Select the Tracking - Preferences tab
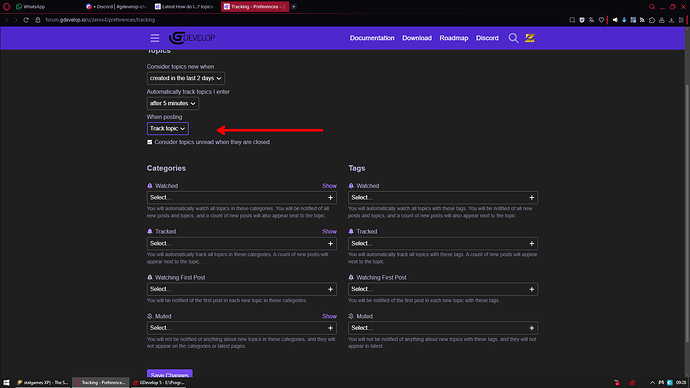 point(254,7)
